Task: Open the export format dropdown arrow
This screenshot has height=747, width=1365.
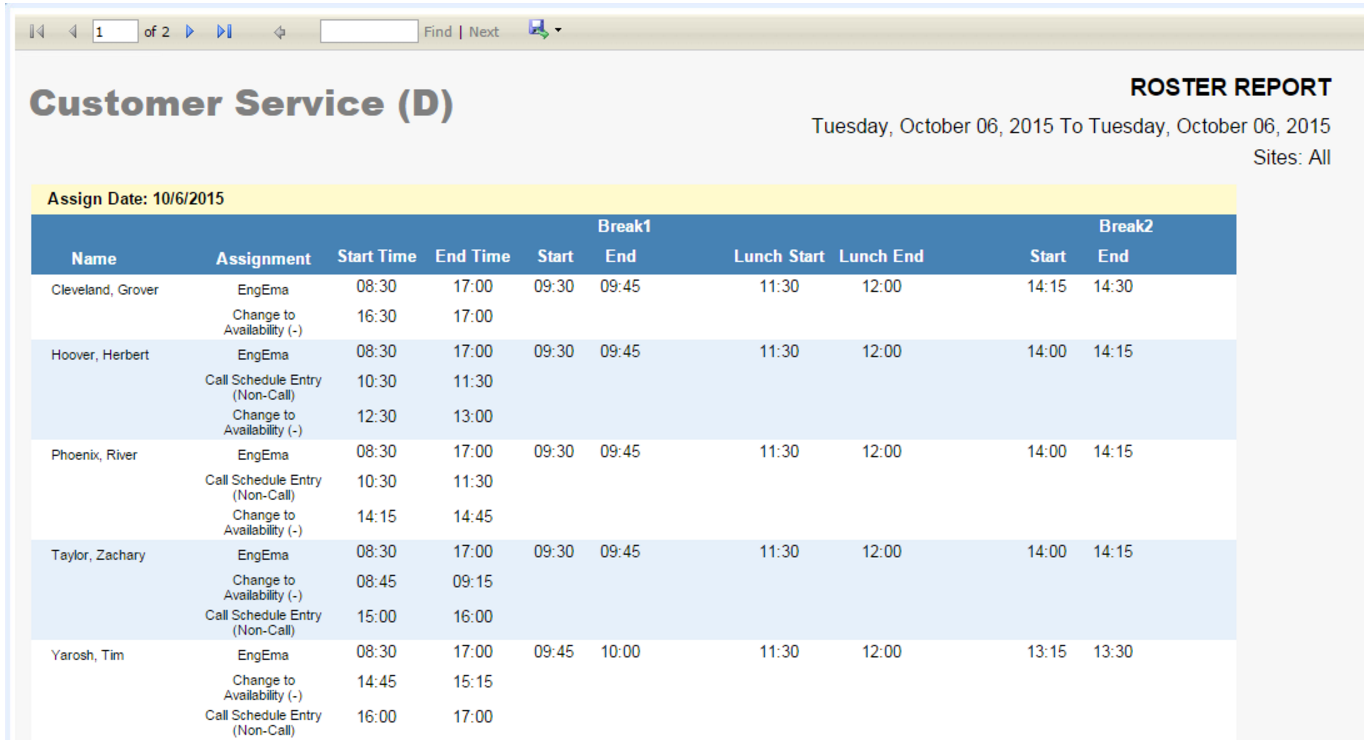Action: coord(558,31)
